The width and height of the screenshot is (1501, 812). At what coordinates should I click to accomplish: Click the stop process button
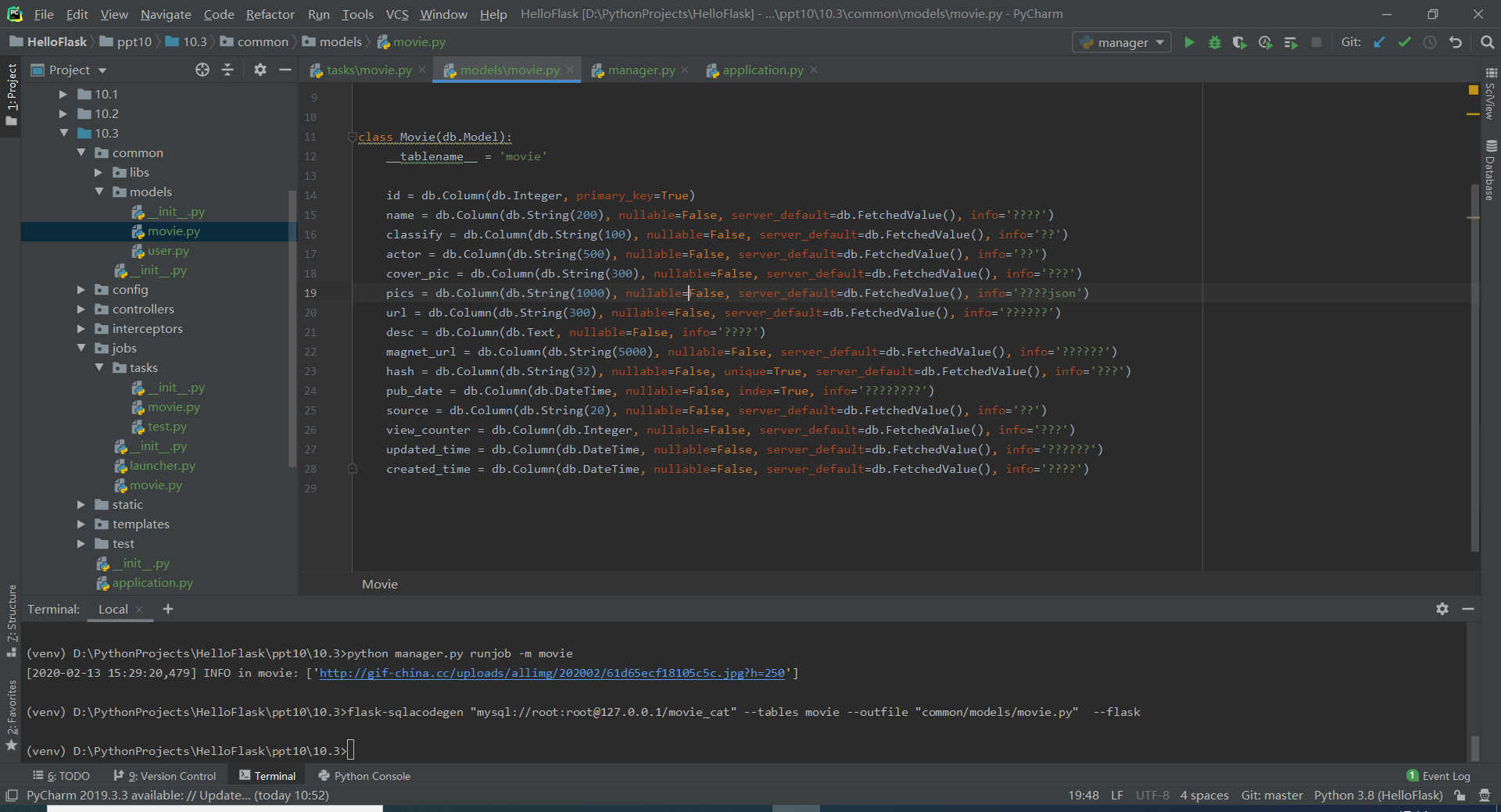click(1317, 42)
